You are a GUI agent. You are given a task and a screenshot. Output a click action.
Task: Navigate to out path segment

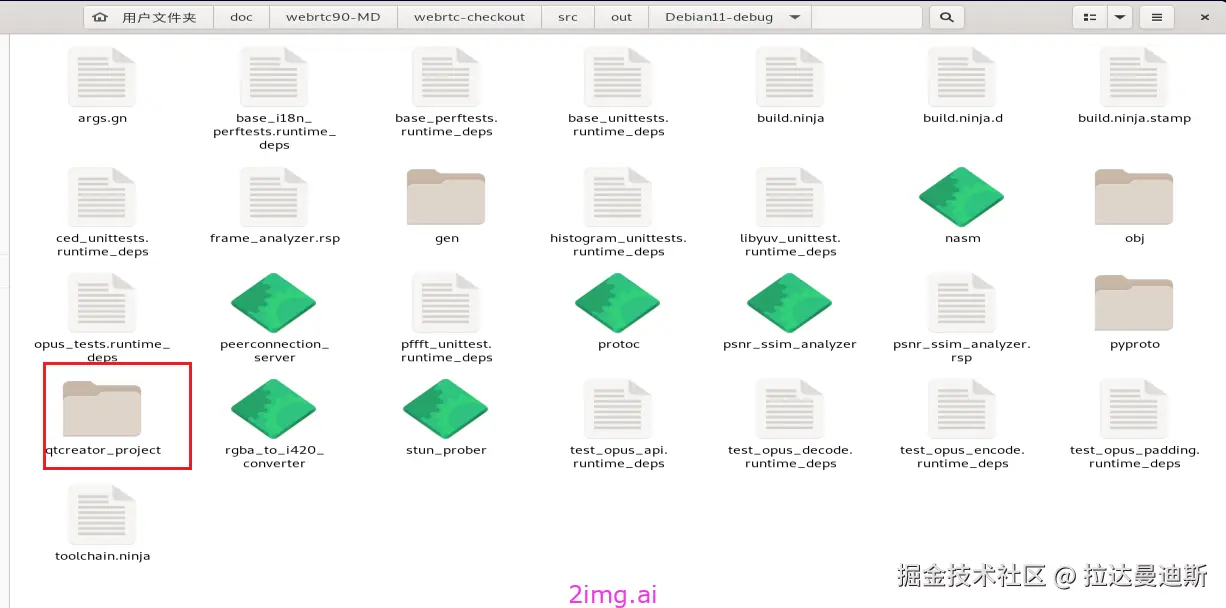pos(622,17)
